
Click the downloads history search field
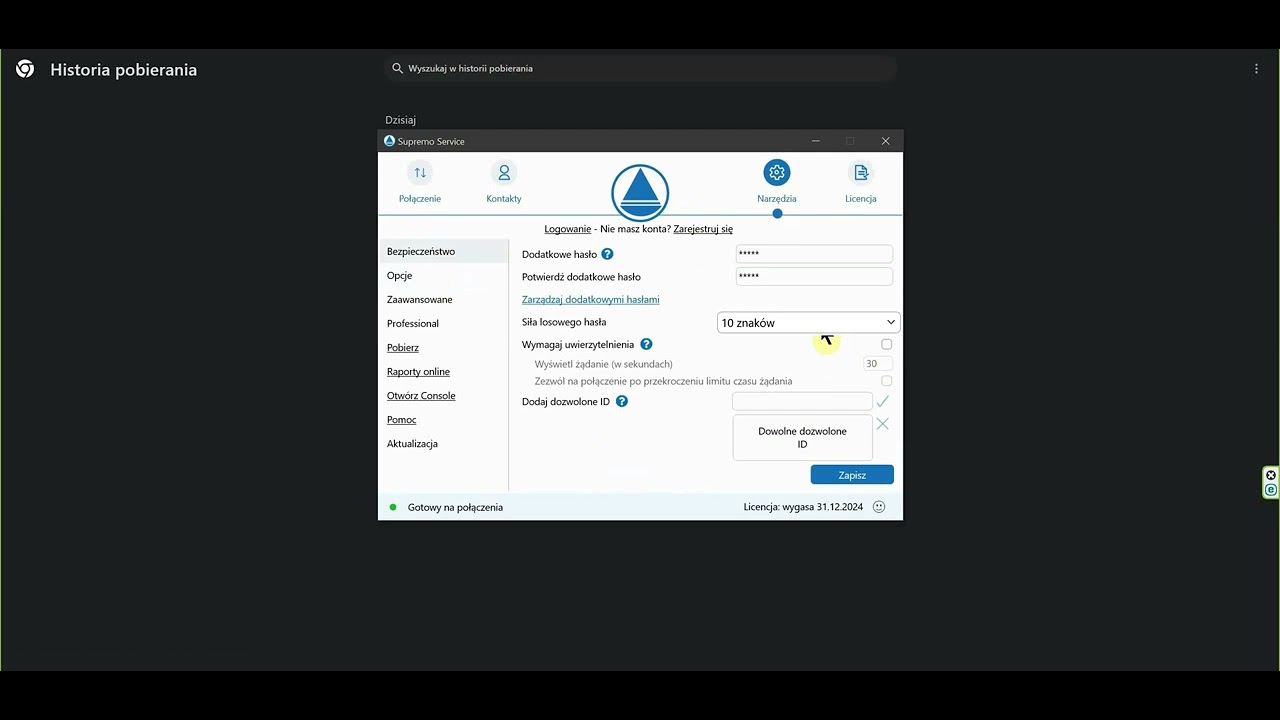point(640,68)
